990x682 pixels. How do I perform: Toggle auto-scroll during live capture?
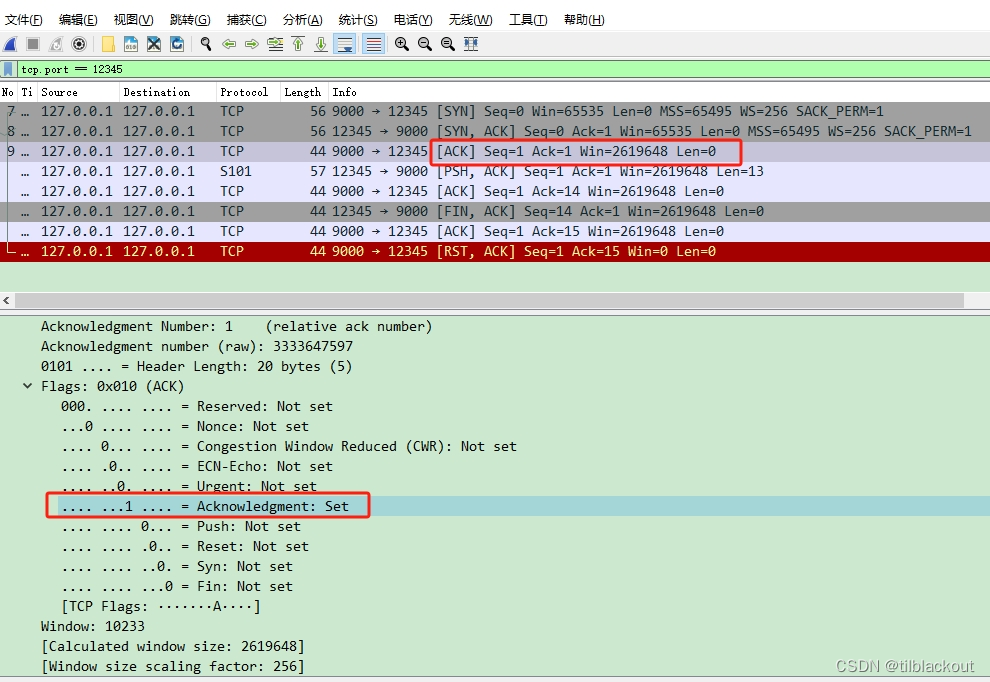345,44
